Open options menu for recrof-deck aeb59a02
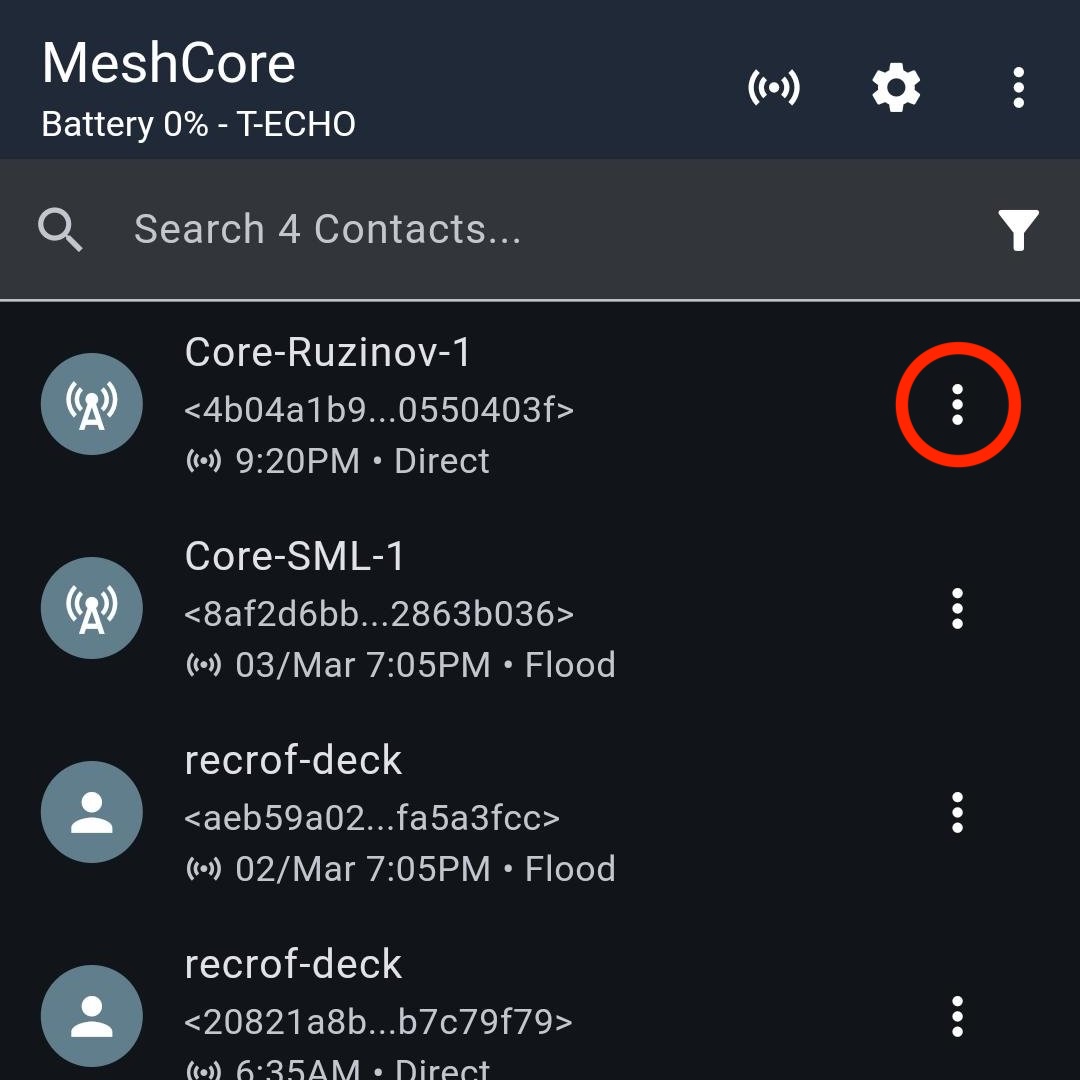1080x1080 pixels. 957,812
